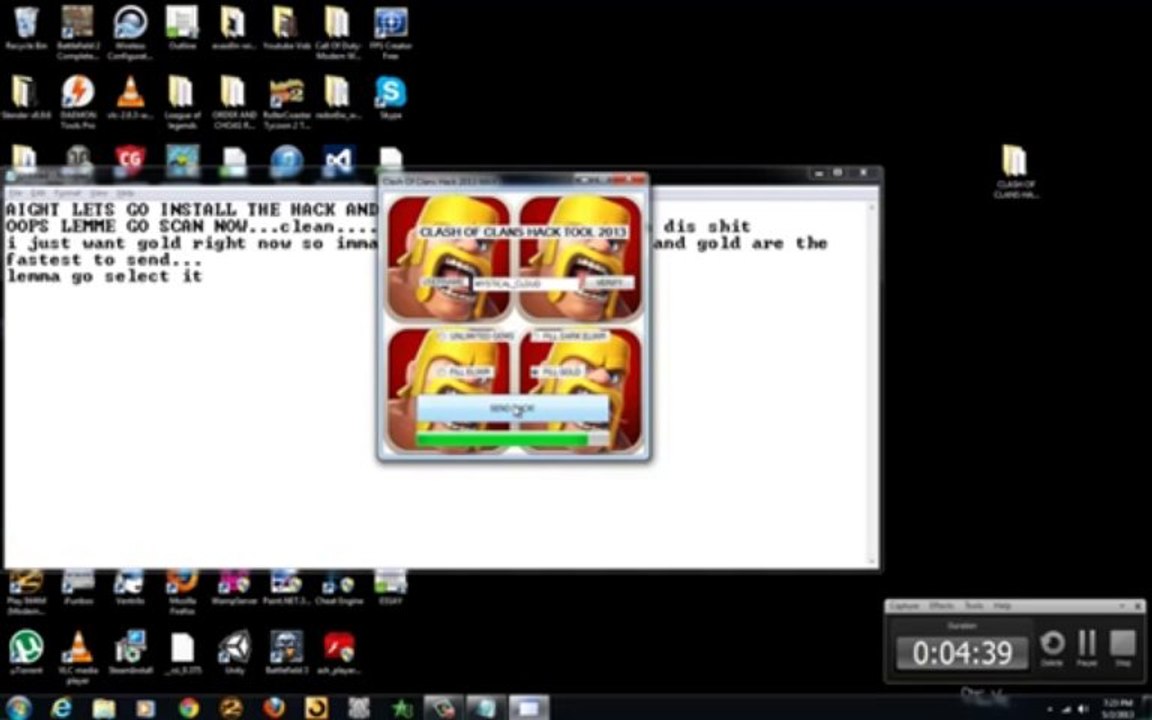Launch the Battlefield 2 Complete shortcut

tap(78, 31)
